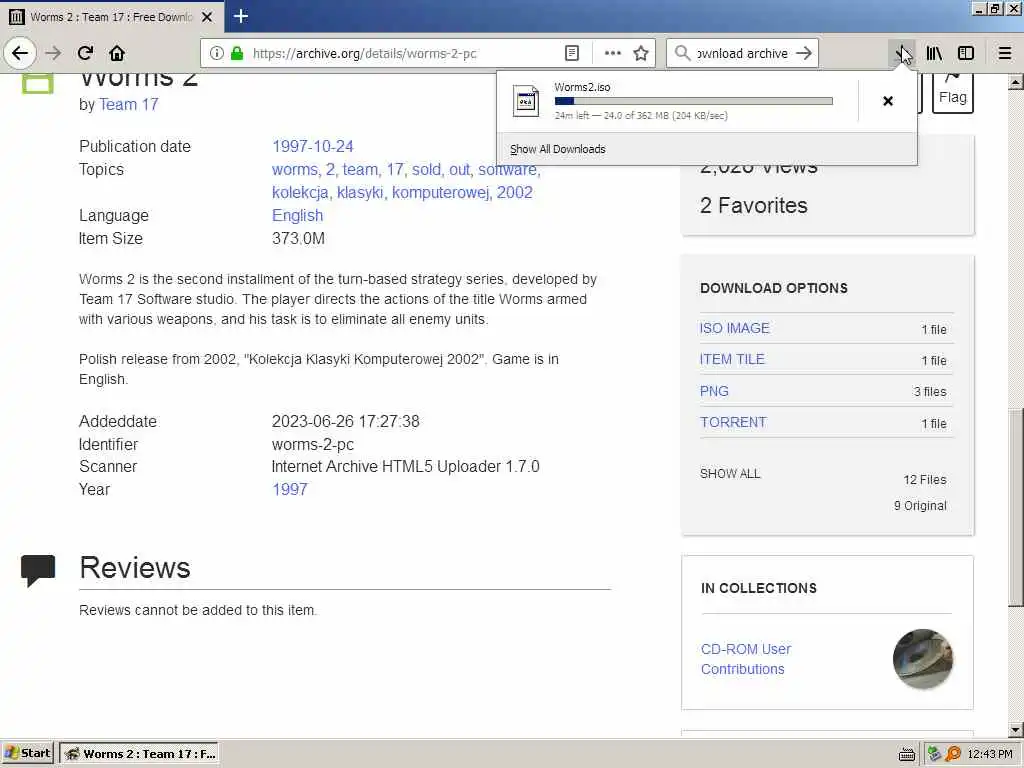Click the search magnifier icon
Viewport: 1024px width, 768px height.
pyautogui.click(x=682, y=53)
